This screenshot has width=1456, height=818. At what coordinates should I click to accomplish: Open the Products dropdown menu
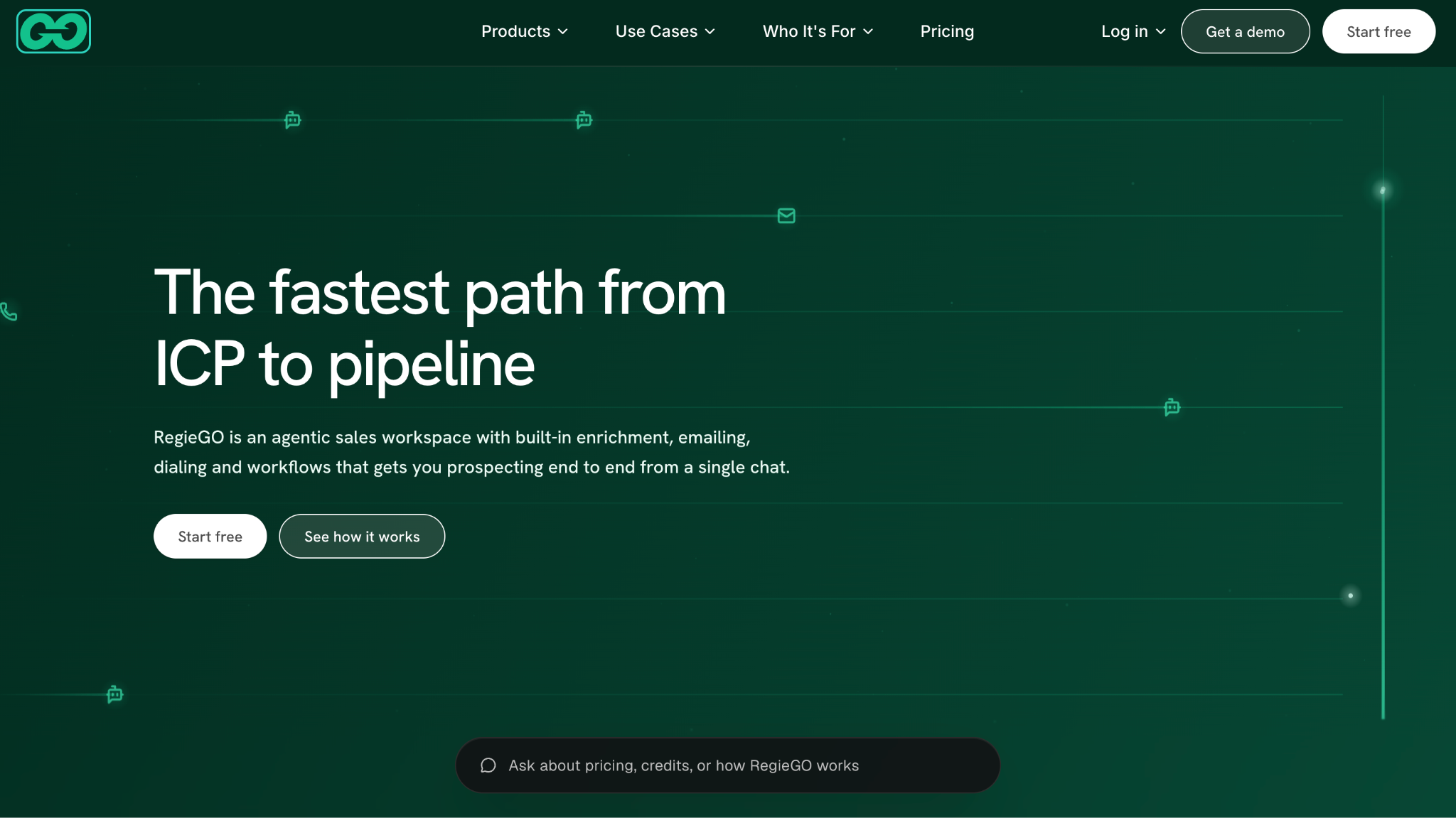[x=525, y=31]
